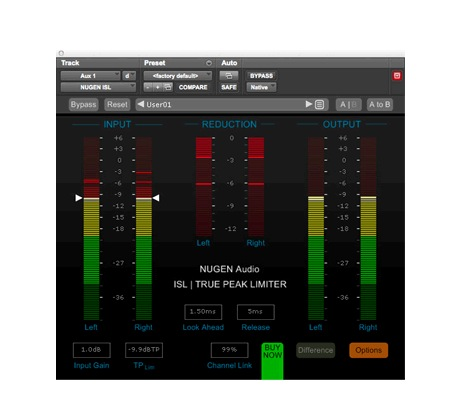Open the Native processing dropdown
Screen dimensions: 460x416
coord(261,87)
